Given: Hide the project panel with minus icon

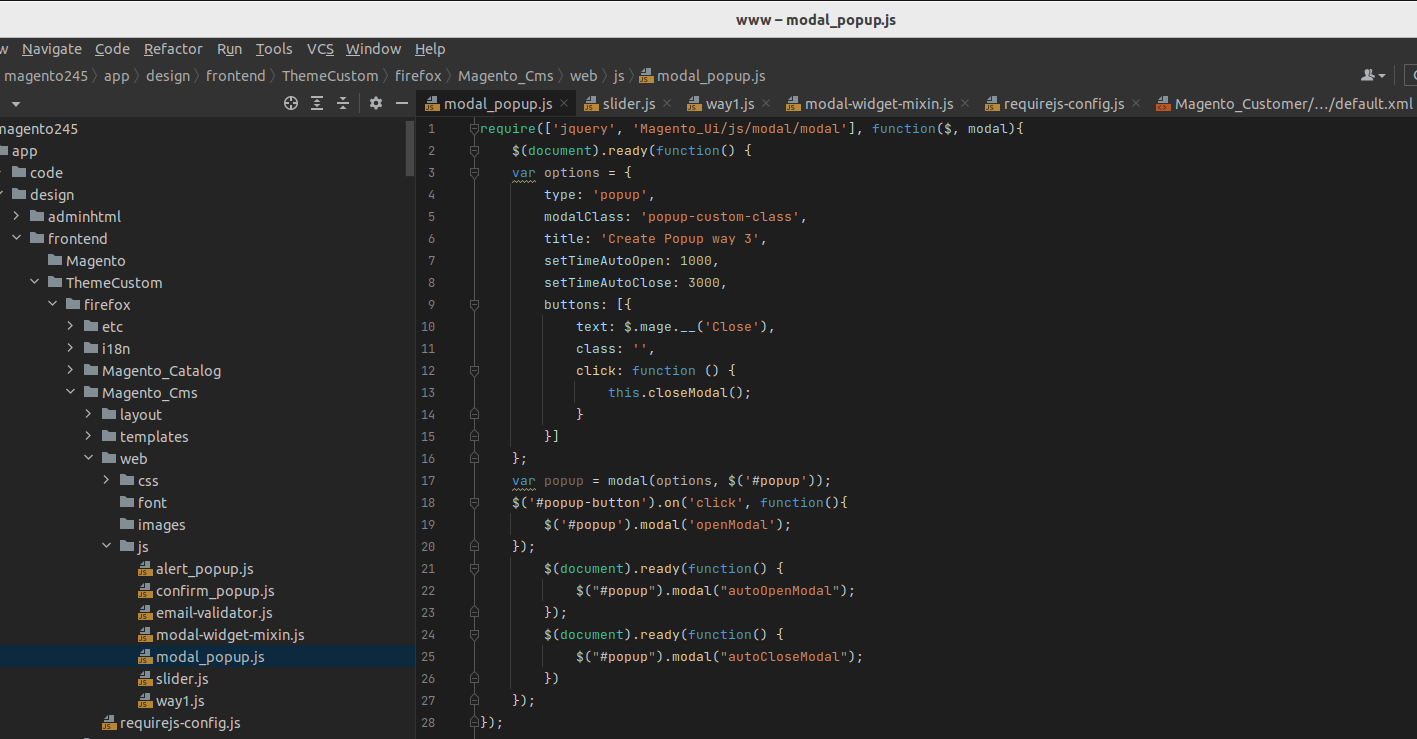Looking at the screenshot, I should [x=402, y=103].
